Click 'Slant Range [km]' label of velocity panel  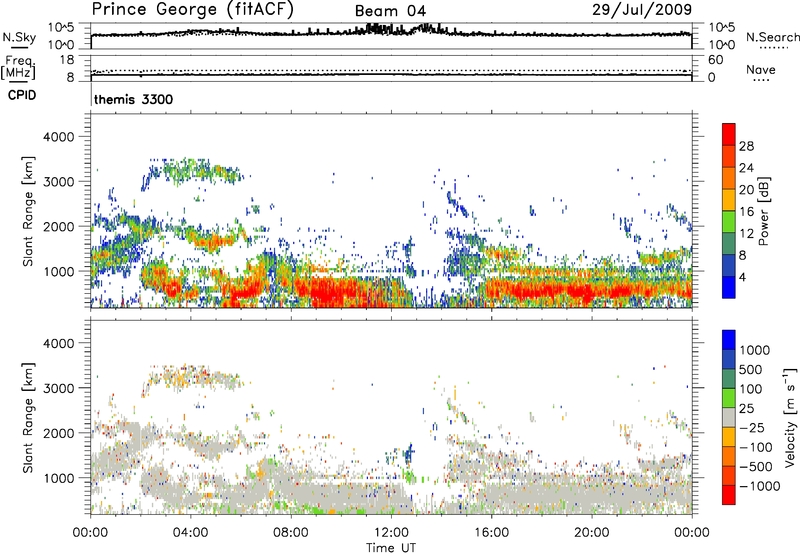click(28, 418)
